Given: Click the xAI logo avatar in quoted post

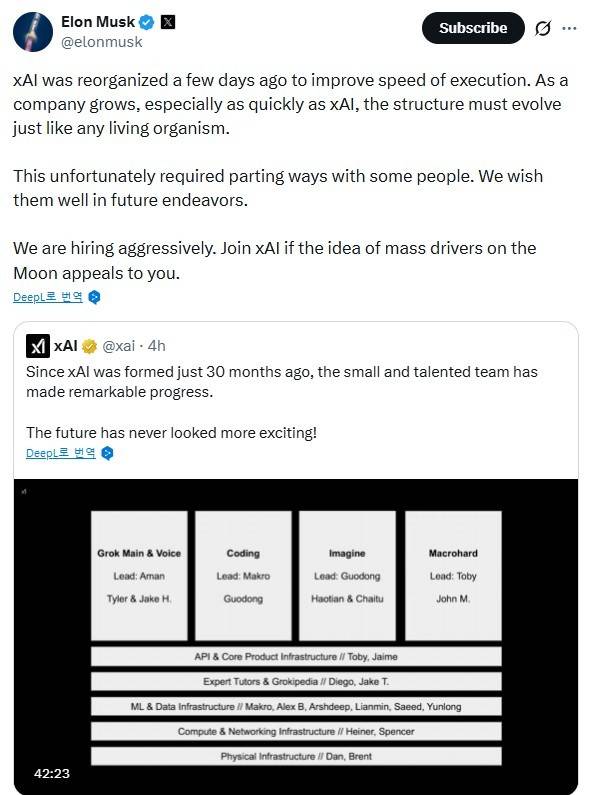Looking at the screenshot, I should click(x=38, y=346).
